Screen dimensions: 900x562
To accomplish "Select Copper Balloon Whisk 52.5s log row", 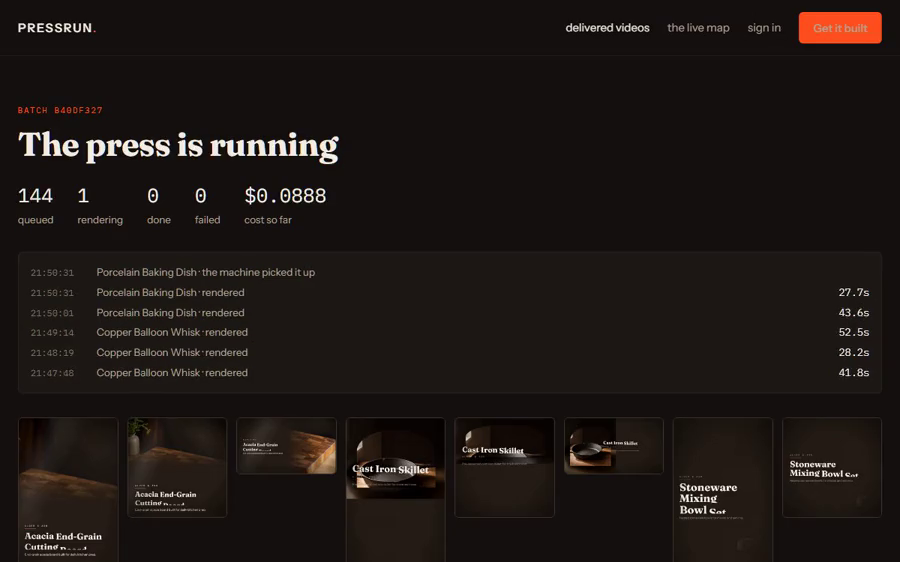I will 449,332.
